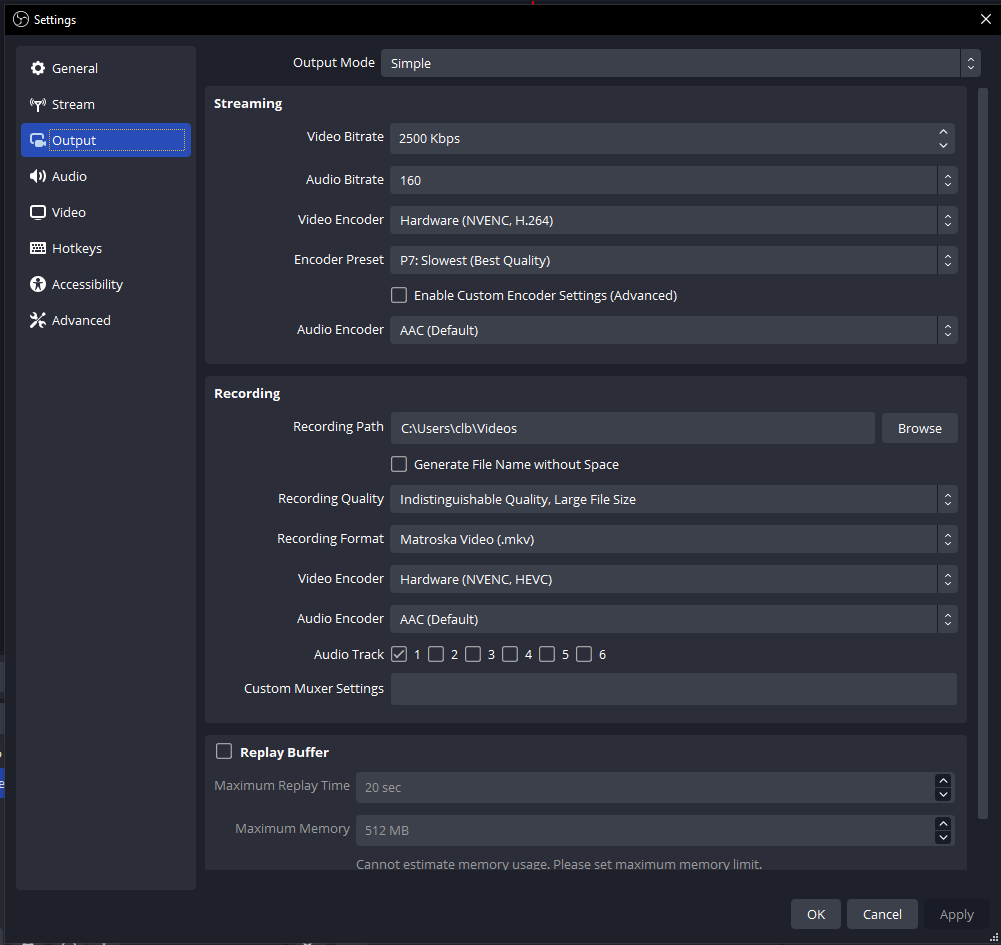Enable the Replay Buffer checkbox
This screenshot has height=945, width=1001.
point(224,752)
